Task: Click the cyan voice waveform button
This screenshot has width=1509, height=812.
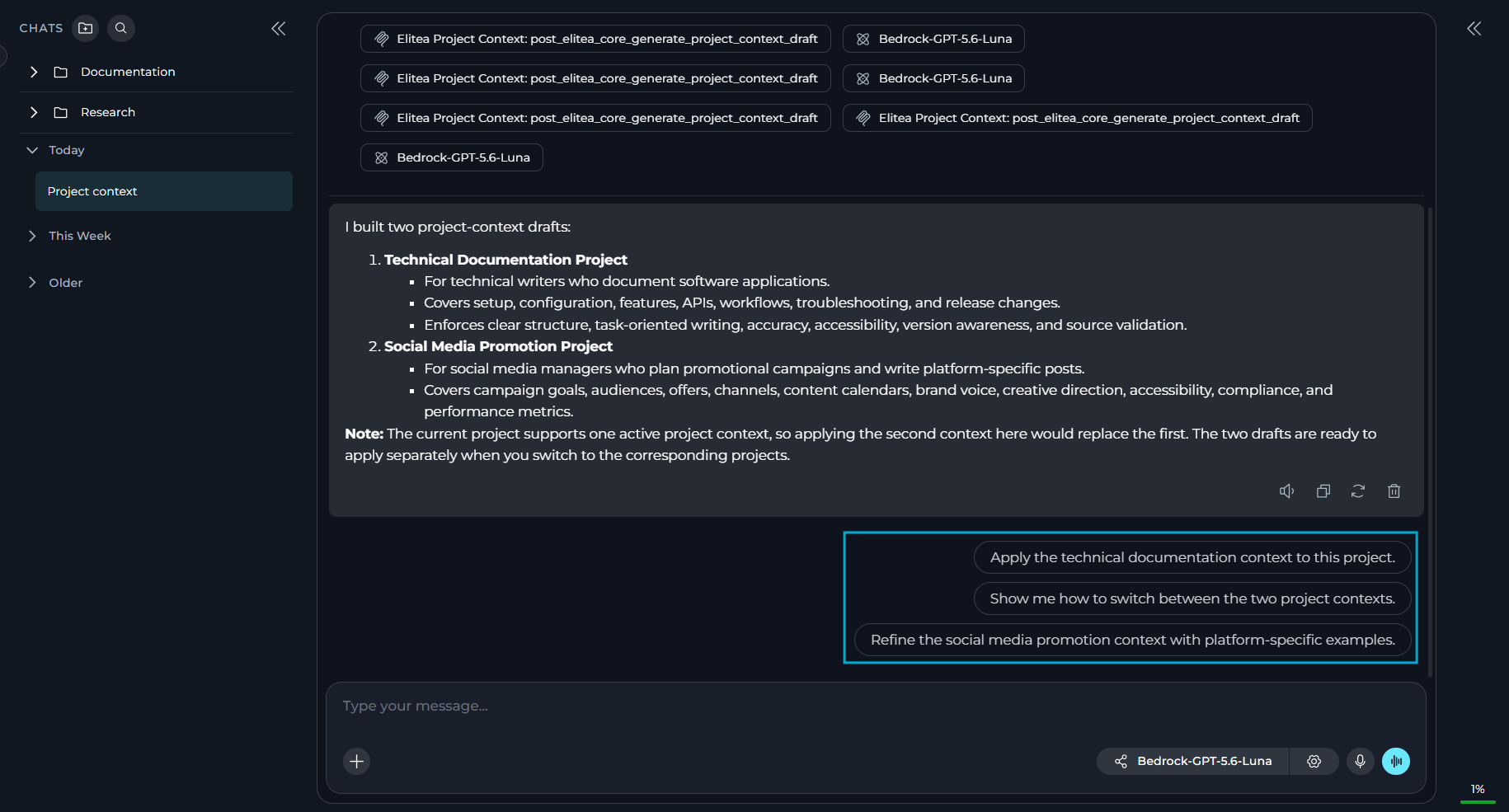Action: (1396, 761)
